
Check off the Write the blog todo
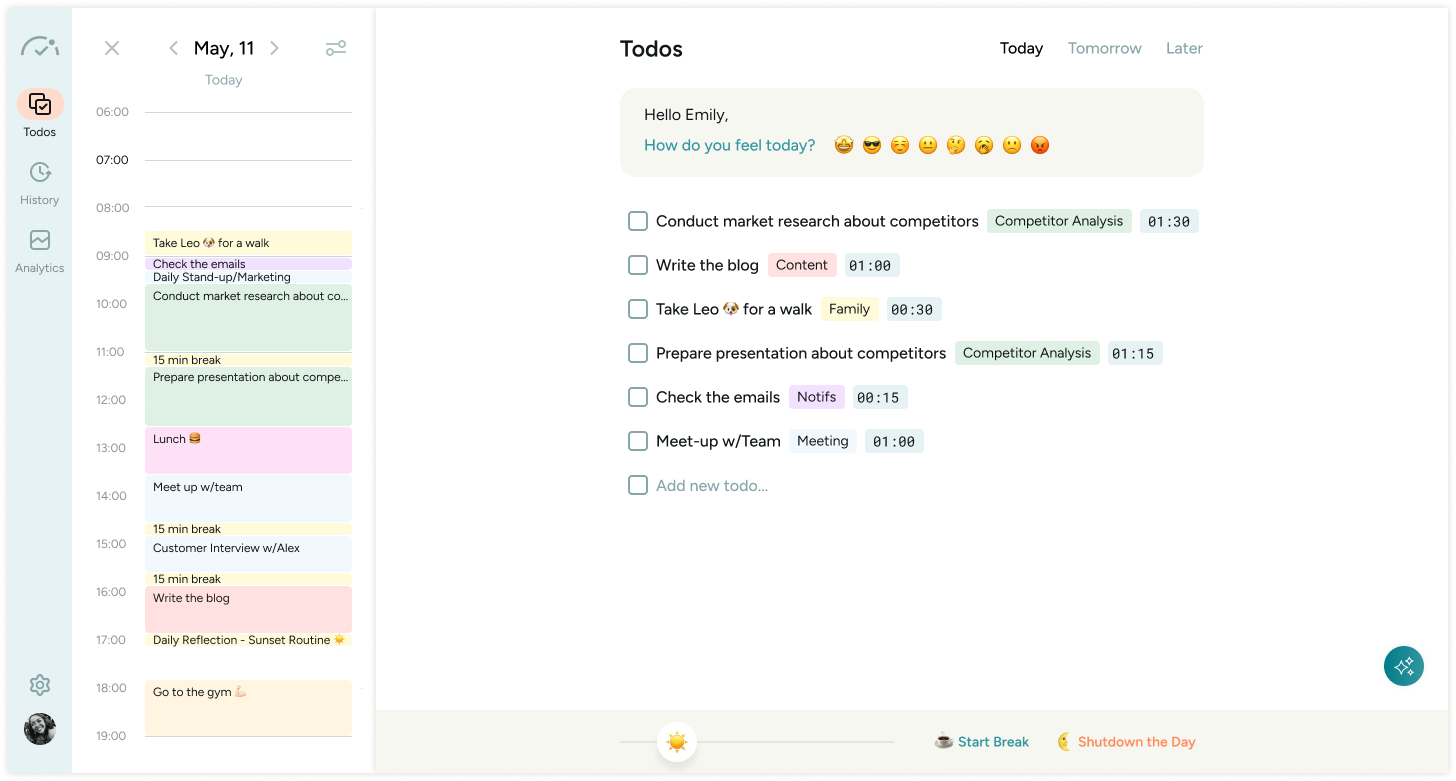pyautogui.click(x=637, y=265)
